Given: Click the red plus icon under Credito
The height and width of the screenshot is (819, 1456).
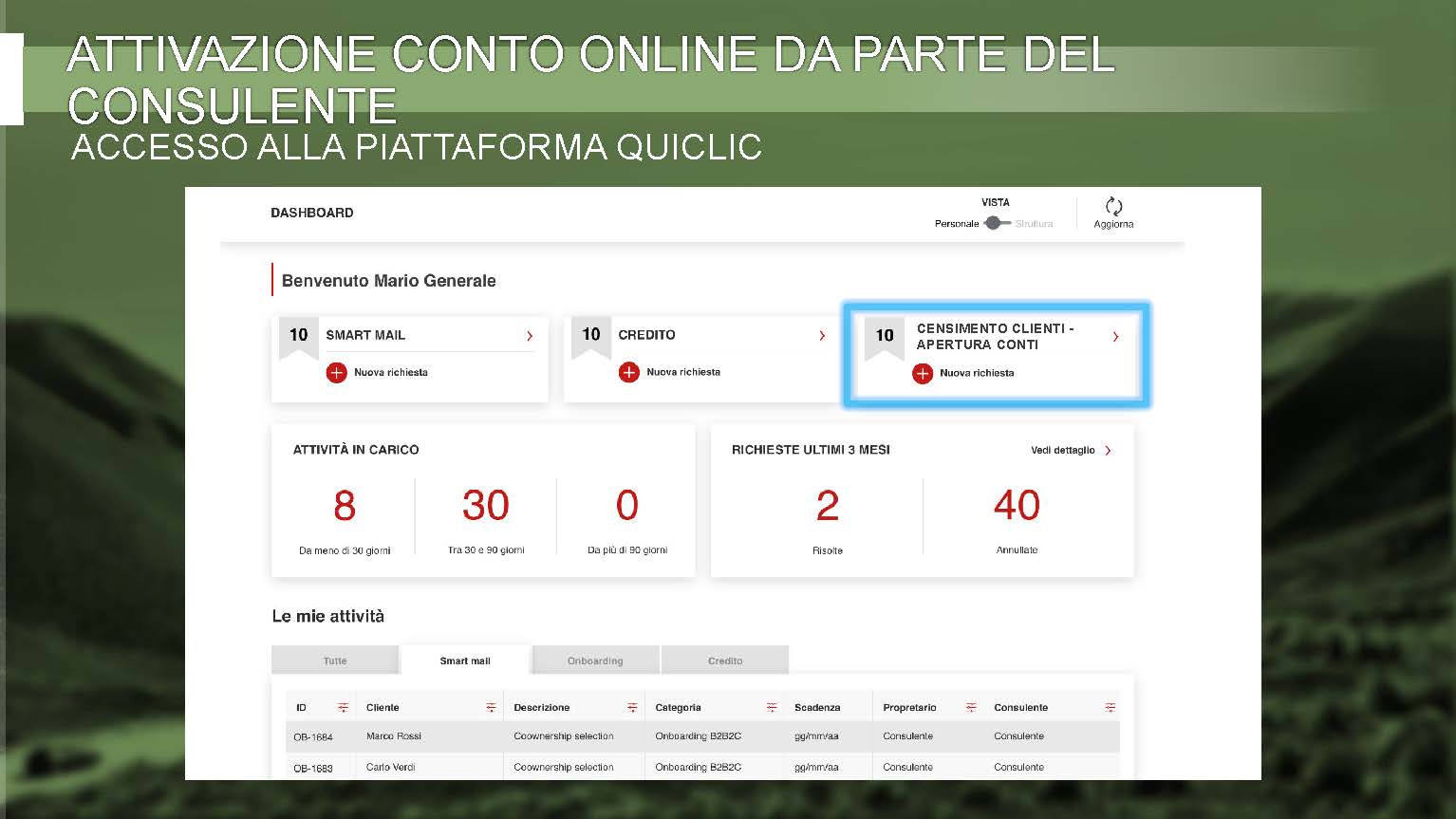Looking at the screenshot, I should coord(628,372).
